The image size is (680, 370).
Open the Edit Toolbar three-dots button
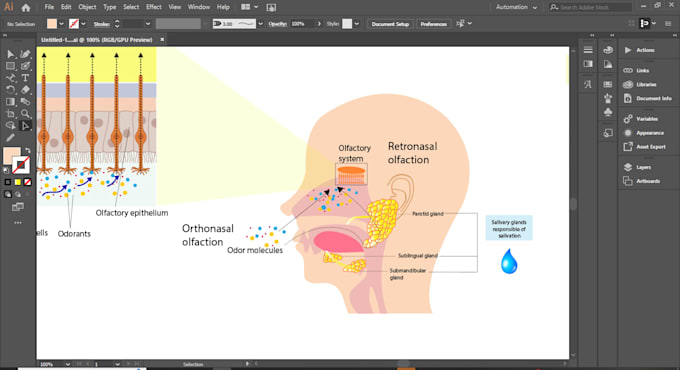pyautogui.click(x=18, y=223)
